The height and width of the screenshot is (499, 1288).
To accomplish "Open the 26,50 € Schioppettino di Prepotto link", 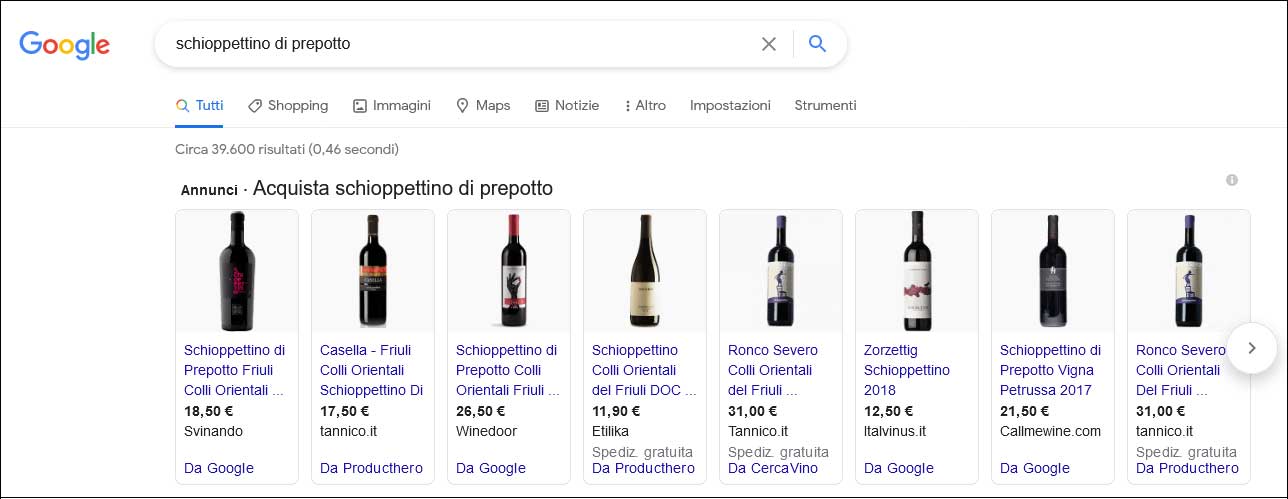I will click(x=508, y=370).
